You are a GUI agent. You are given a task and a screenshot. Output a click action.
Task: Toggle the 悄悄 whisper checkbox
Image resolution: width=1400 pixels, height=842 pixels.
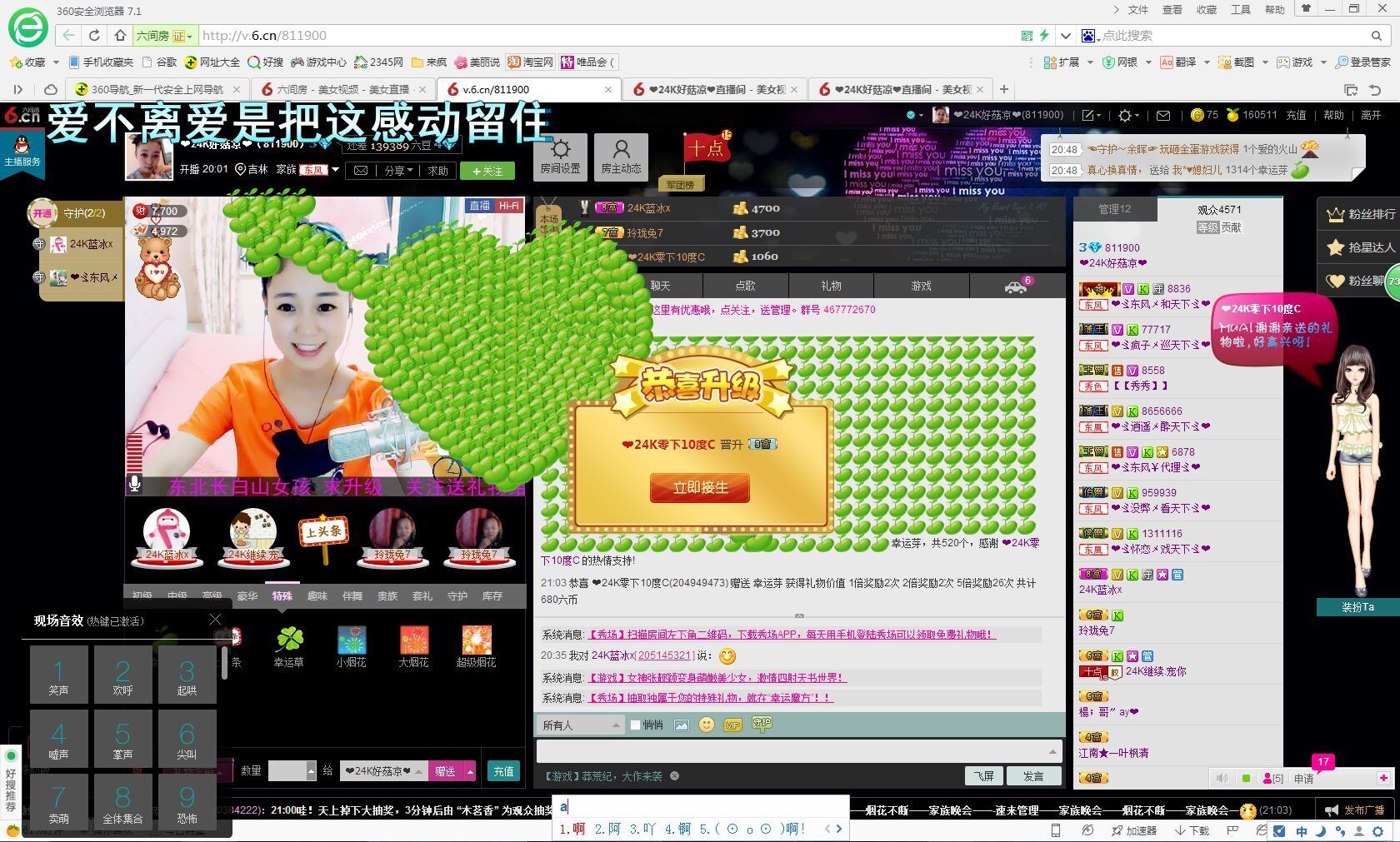pyautogui.click(x=635, y=725)
